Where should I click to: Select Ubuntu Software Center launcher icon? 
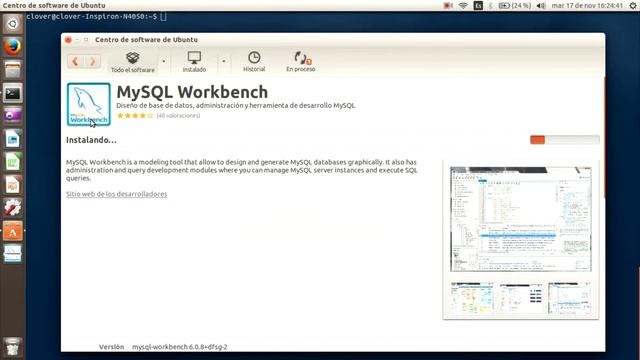tap(13, 231)
